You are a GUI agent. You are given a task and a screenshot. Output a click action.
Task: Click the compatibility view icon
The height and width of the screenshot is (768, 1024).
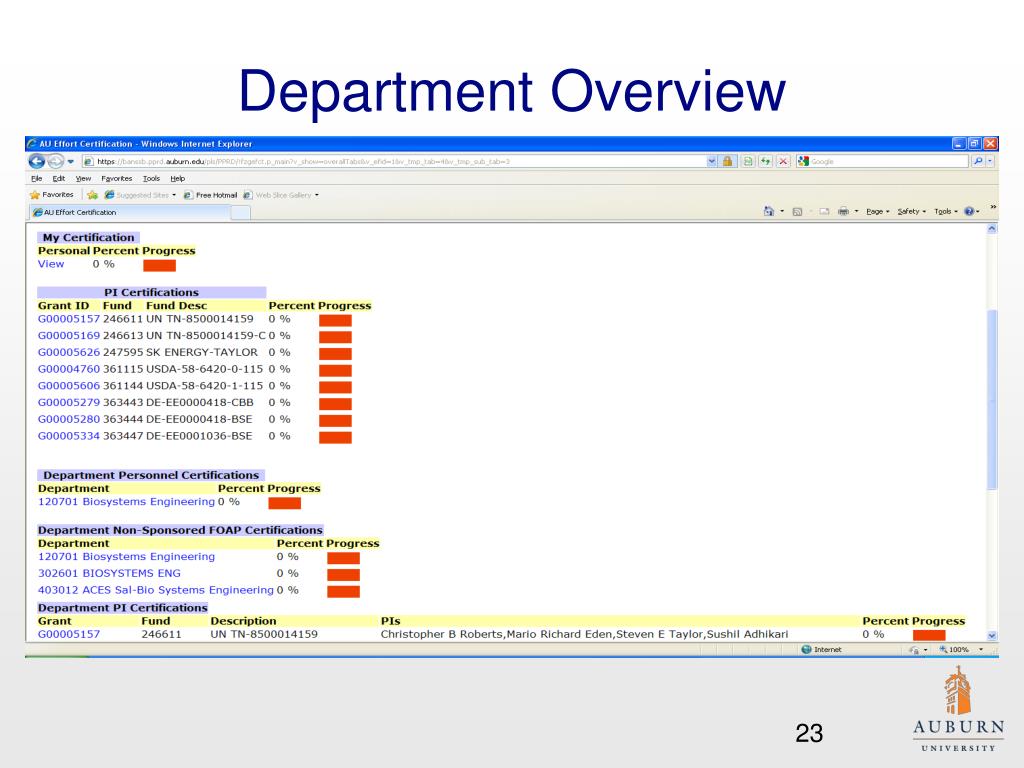pos(748,161)
